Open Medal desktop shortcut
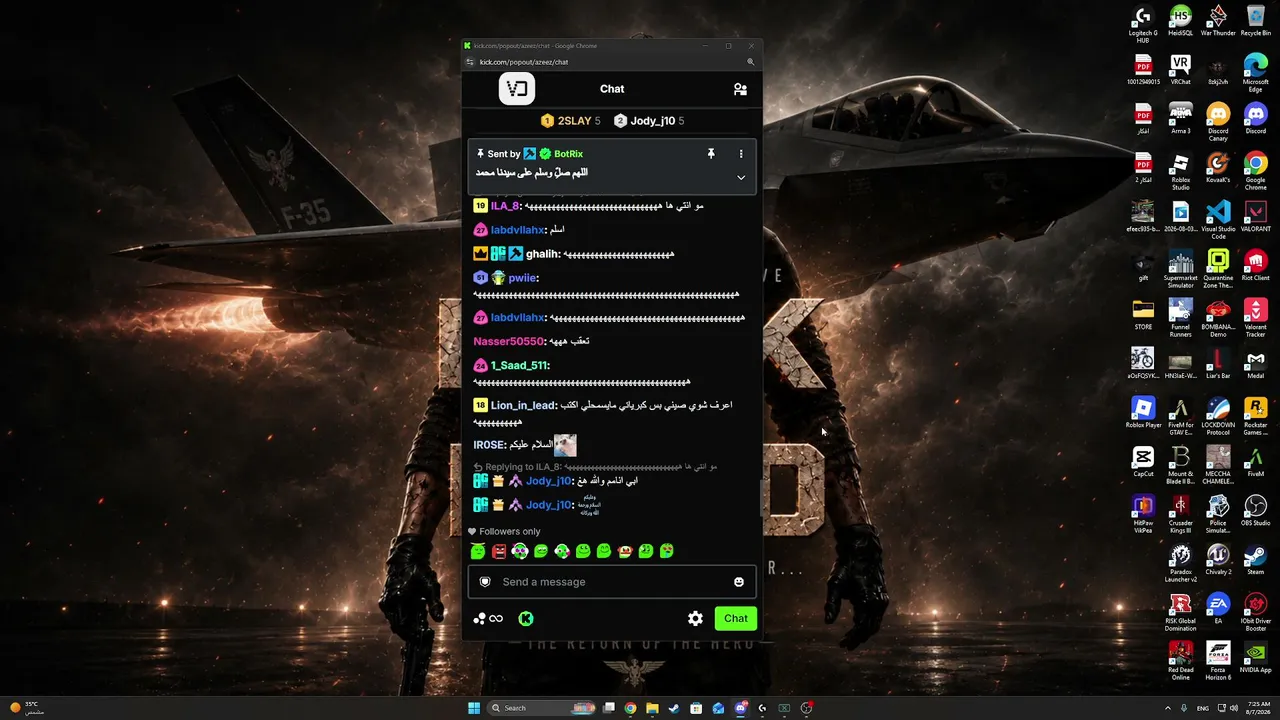The image size is (1280, 720). pyautogui.click(x=1256, y=365)
